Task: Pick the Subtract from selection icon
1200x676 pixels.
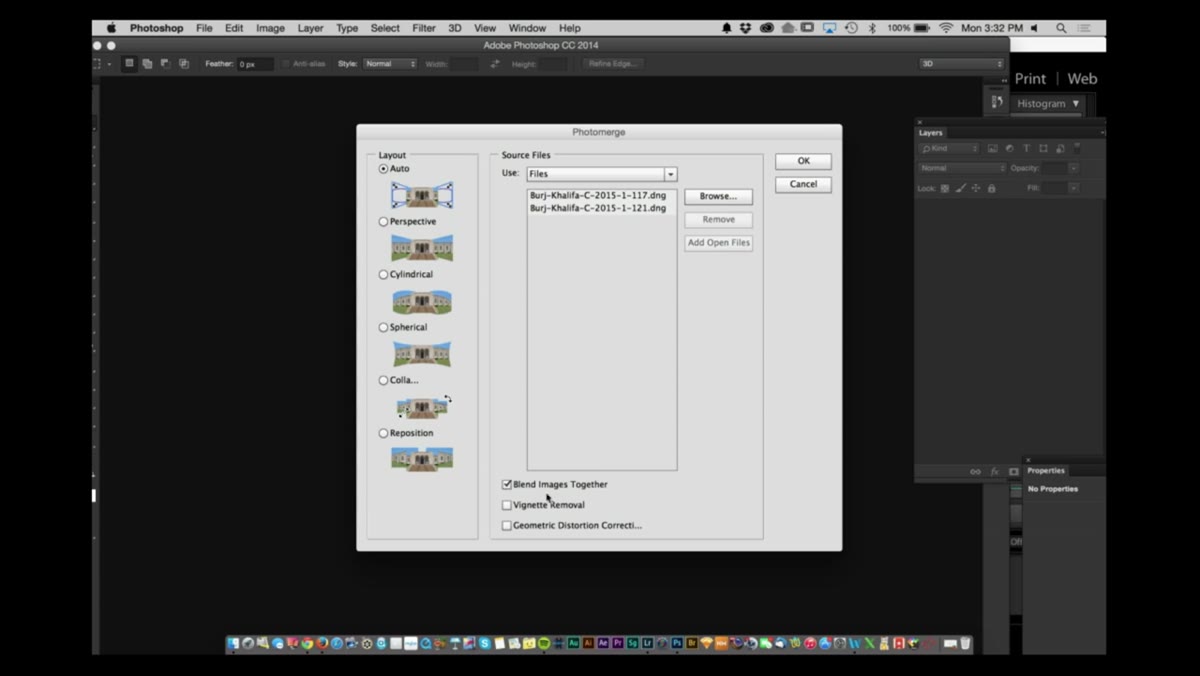Action: pos(165,63)
